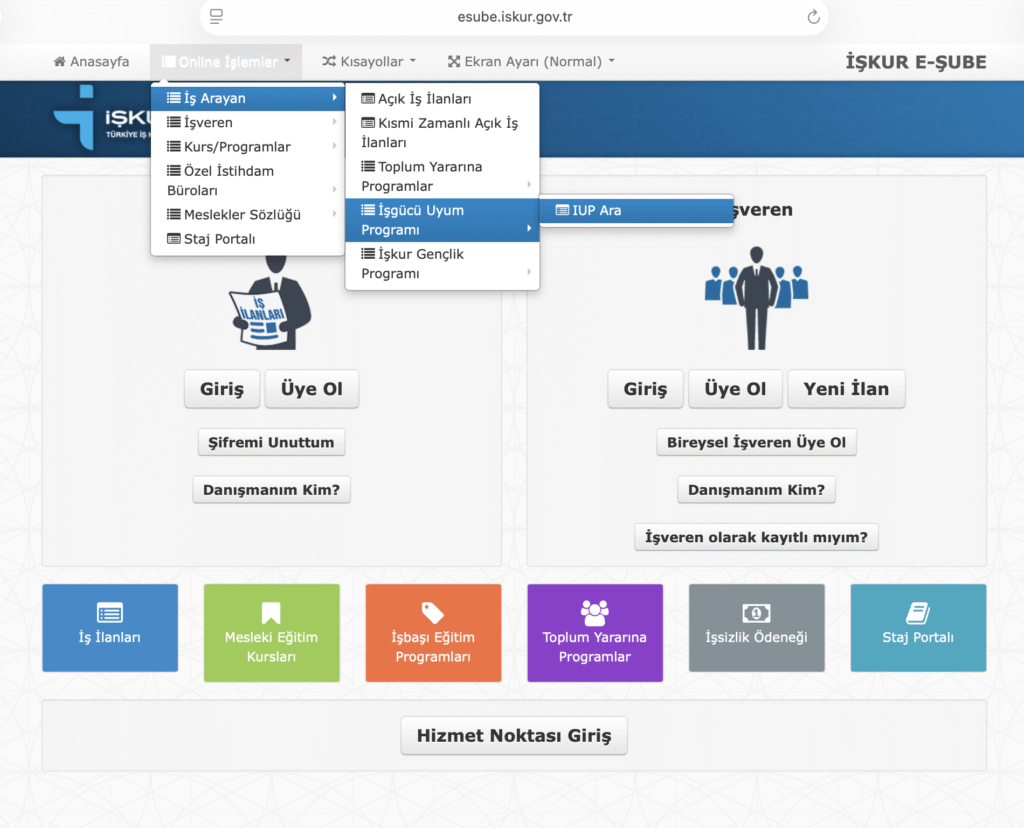Screen dimensions: 1024x828
Task: Click the reload icon in address bar
Action: tap(813, 17)
